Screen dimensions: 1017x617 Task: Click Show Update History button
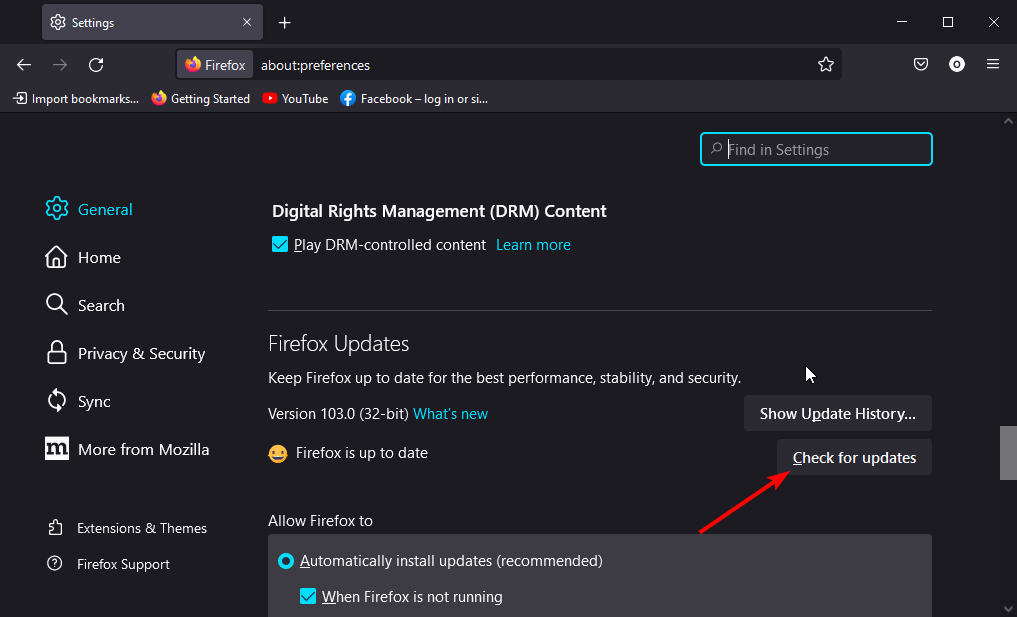[x=837, y=413]
